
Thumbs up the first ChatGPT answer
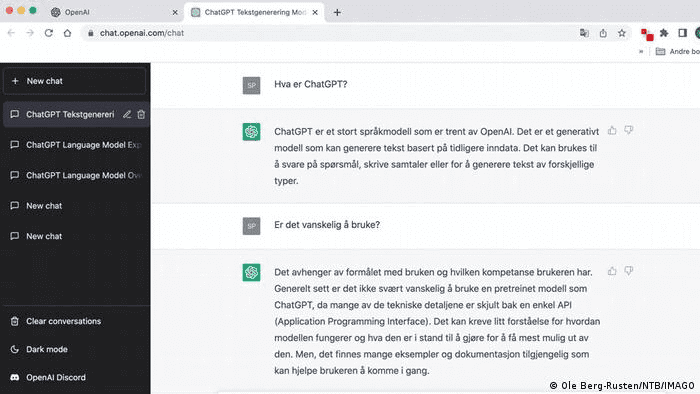pyautogui.click(x=612, y=130)
